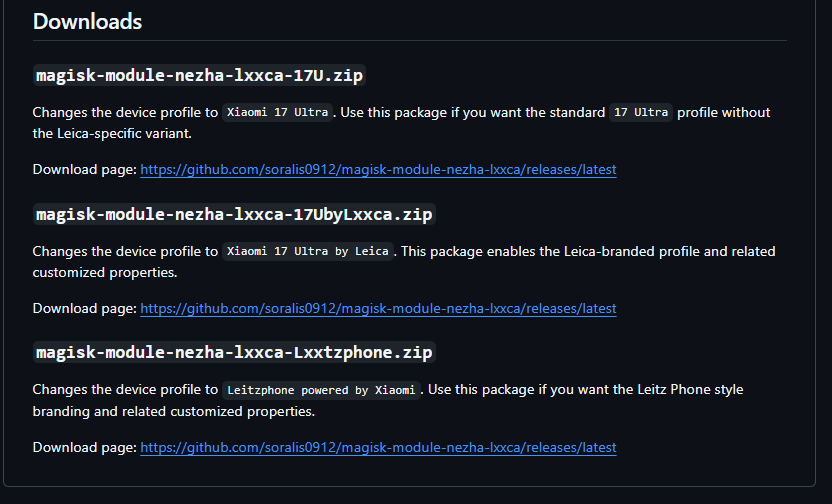Click the standalone '17 Ultra' code label
Viewport: 832px width, 504px height.
click(x=641, y=112)
